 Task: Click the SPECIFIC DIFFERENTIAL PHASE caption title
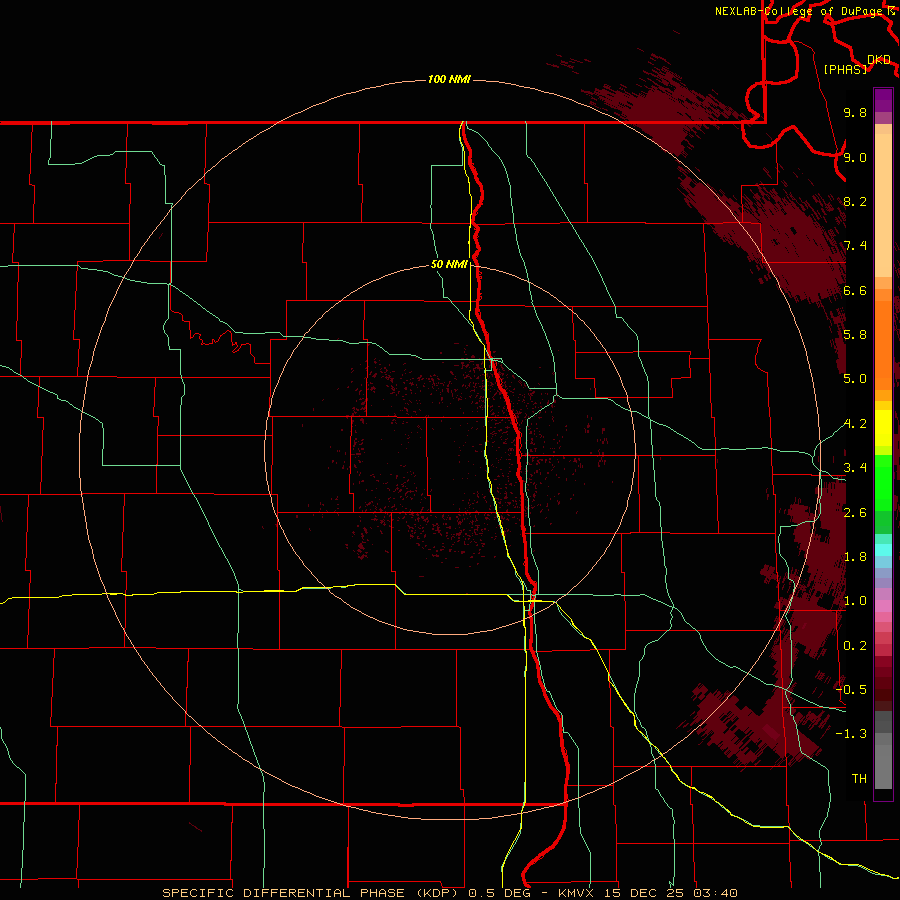point(285,893)
